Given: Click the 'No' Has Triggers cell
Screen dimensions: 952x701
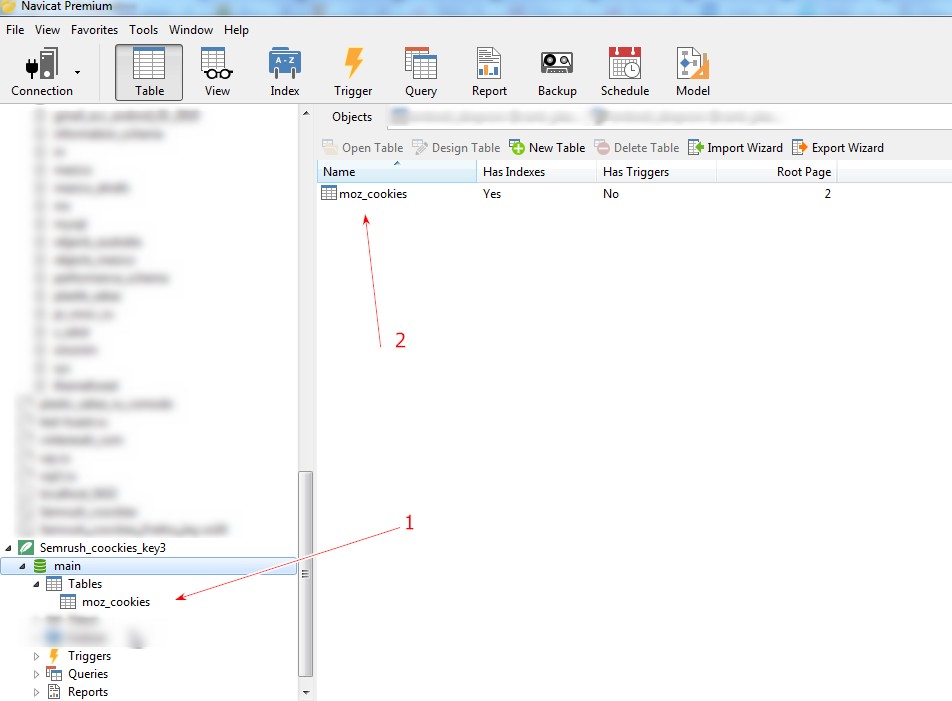Looking at the screenshot, I should [611, 194].
